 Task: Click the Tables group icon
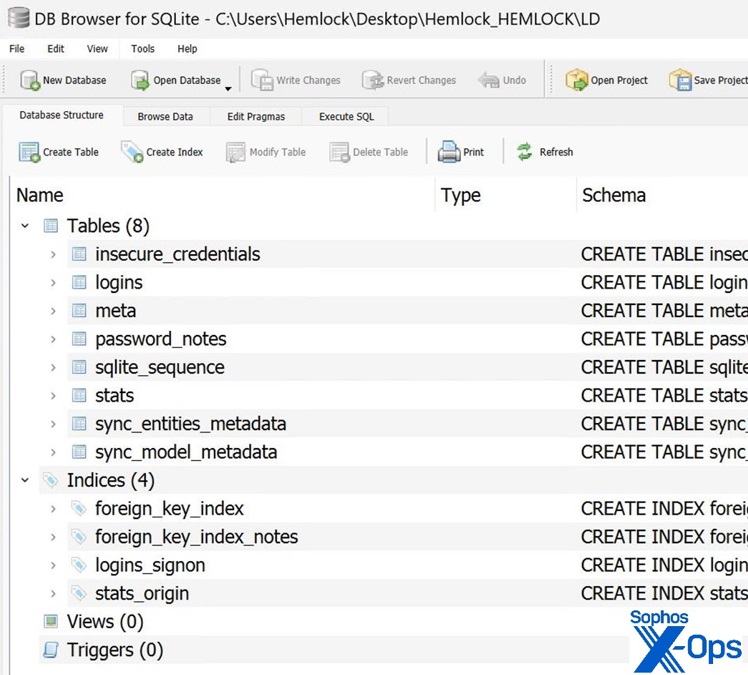pyautogui.click(x=51, y=226)
